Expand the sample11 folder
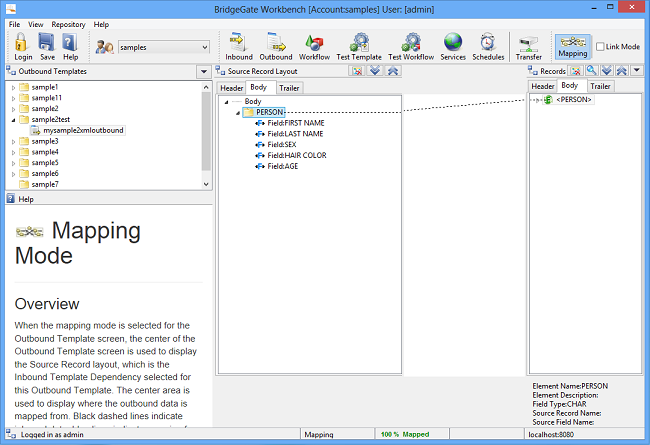The height and width of the screenshot is (445, 650). (x=13, y=98)
